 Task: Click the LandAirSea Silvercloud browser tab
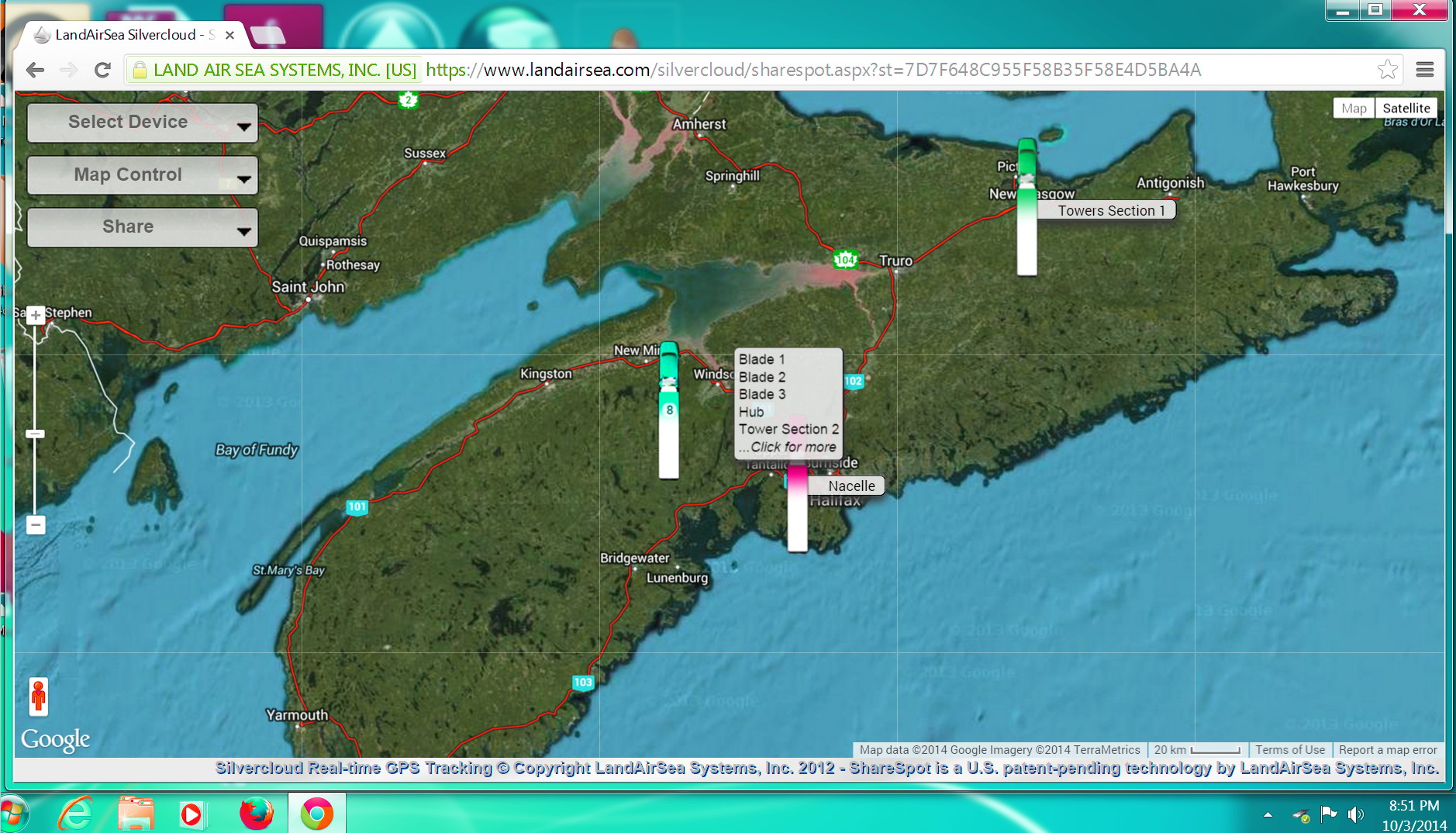tap(133, 35)
